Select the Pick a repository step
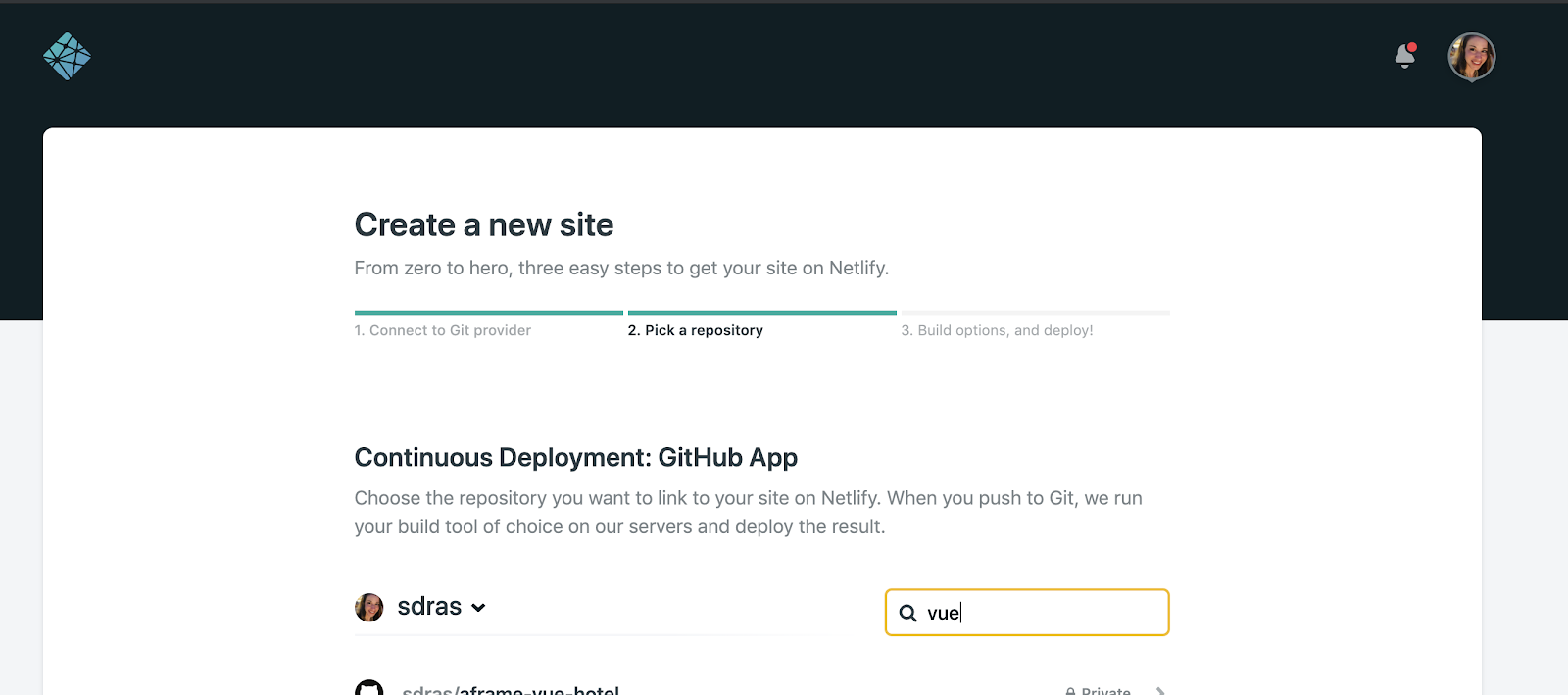 click(695, 330)
